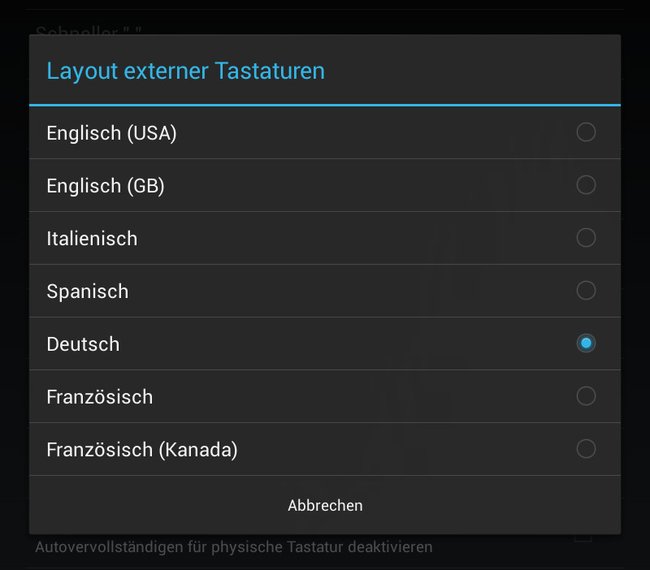650x570 pixels.
Task: Tap the Englisch (GB) list entry text
Action: (105, 186)
